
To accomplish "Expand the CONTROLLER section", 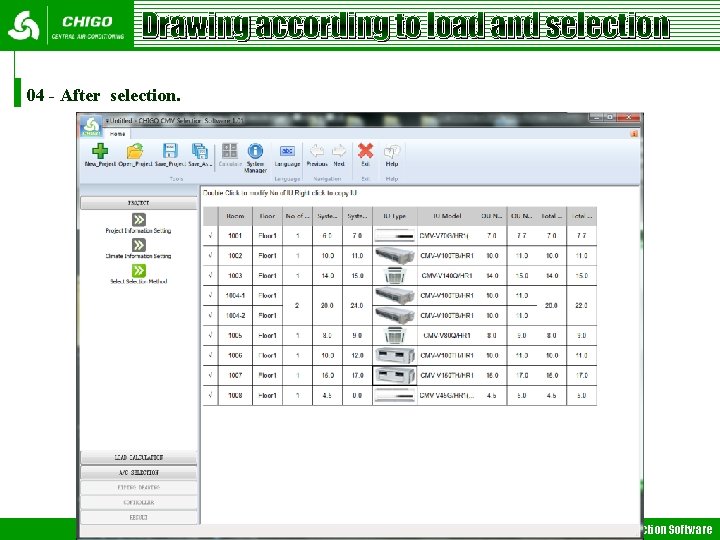I will tap(139, 502).
